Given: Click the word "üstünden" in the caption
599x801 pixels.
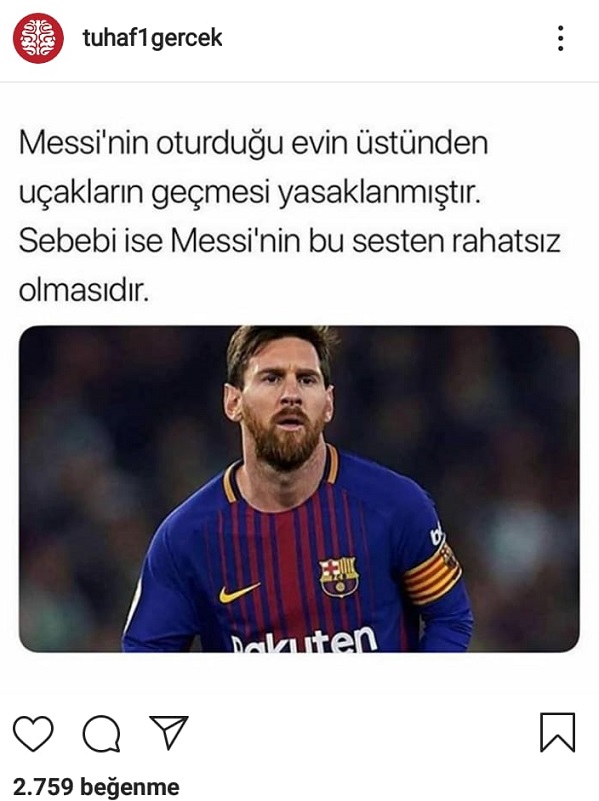Looking at the screenshot, I should (421, 143).
